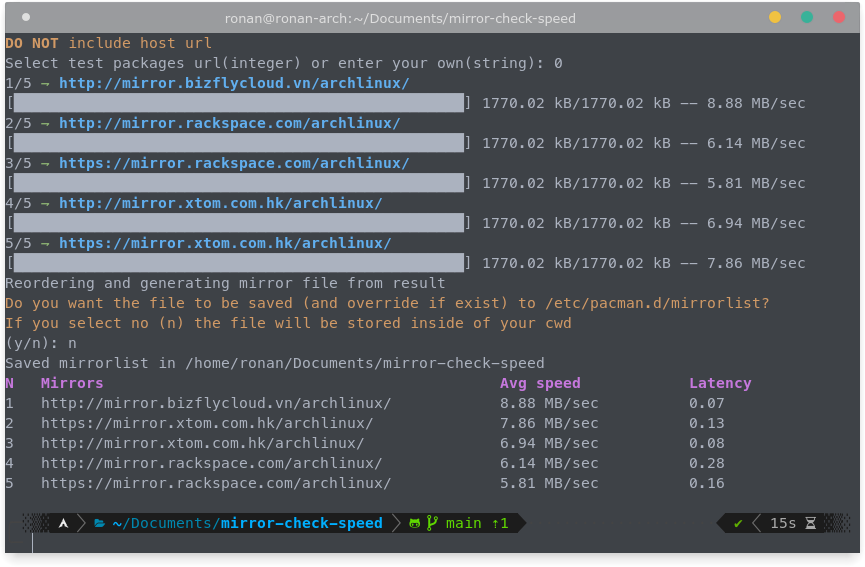Click table row 1 bizflycloud.vn mirror URL
Screen dimensions: 865x567
216,403
